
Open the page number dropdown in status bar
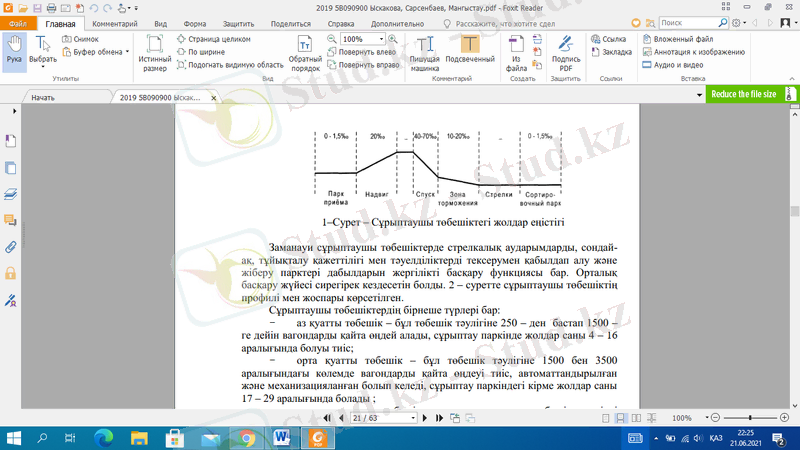[412, 418]
